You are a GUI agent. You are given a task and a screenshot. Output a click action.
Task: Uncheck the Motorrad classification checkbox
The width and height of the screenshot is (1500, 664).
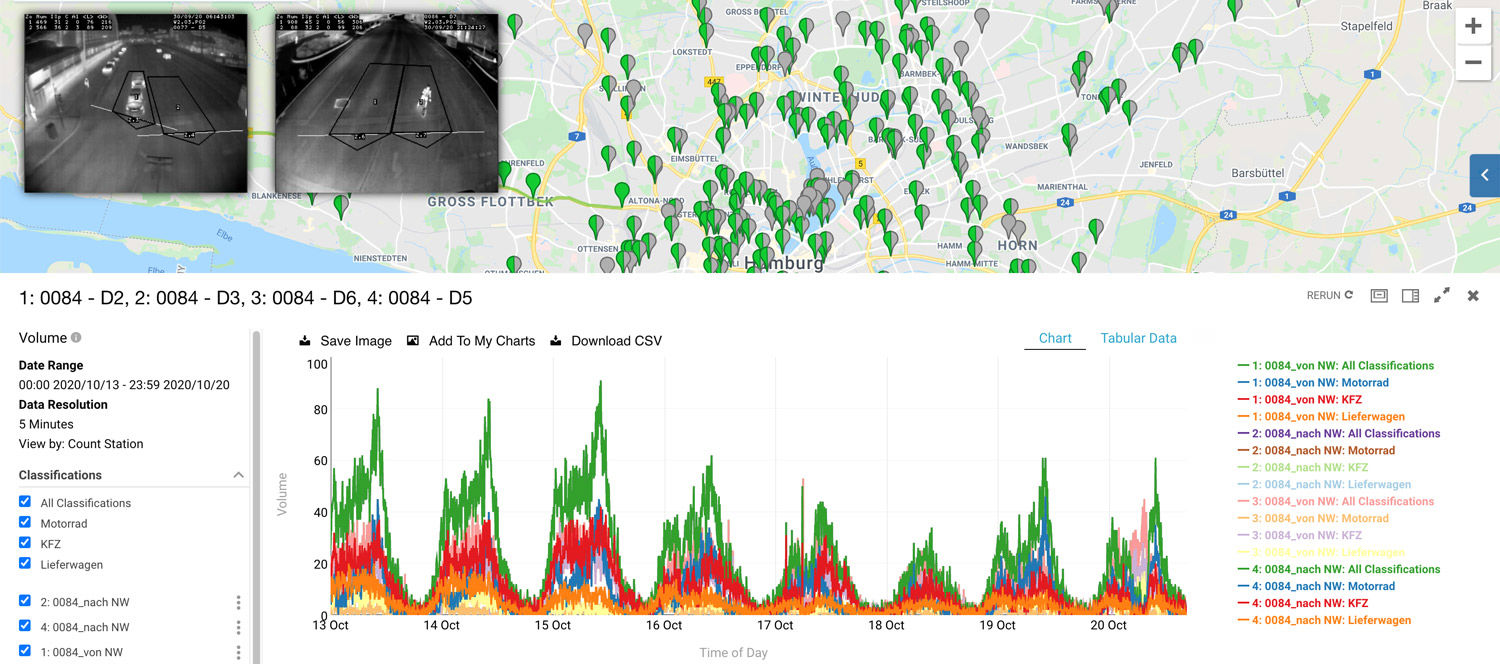click(25, 523)
